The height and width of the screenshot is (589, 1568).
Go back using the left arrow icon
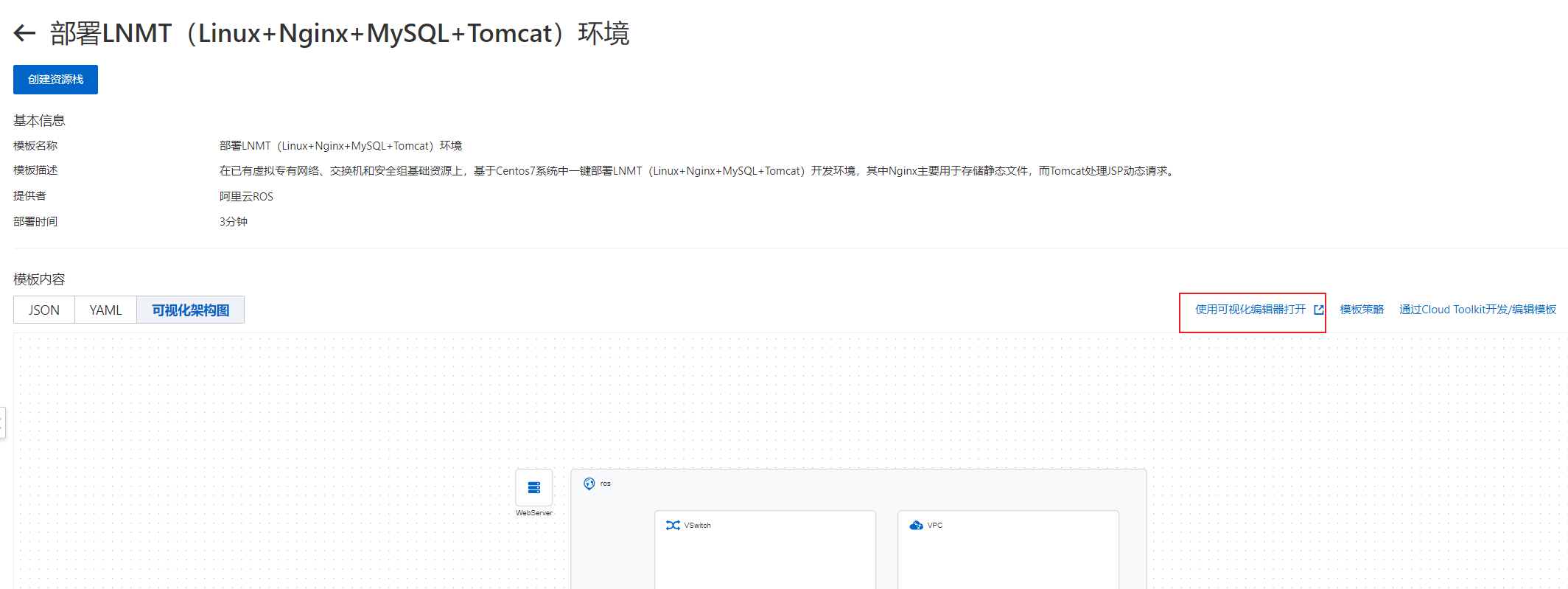coord(25,33)
